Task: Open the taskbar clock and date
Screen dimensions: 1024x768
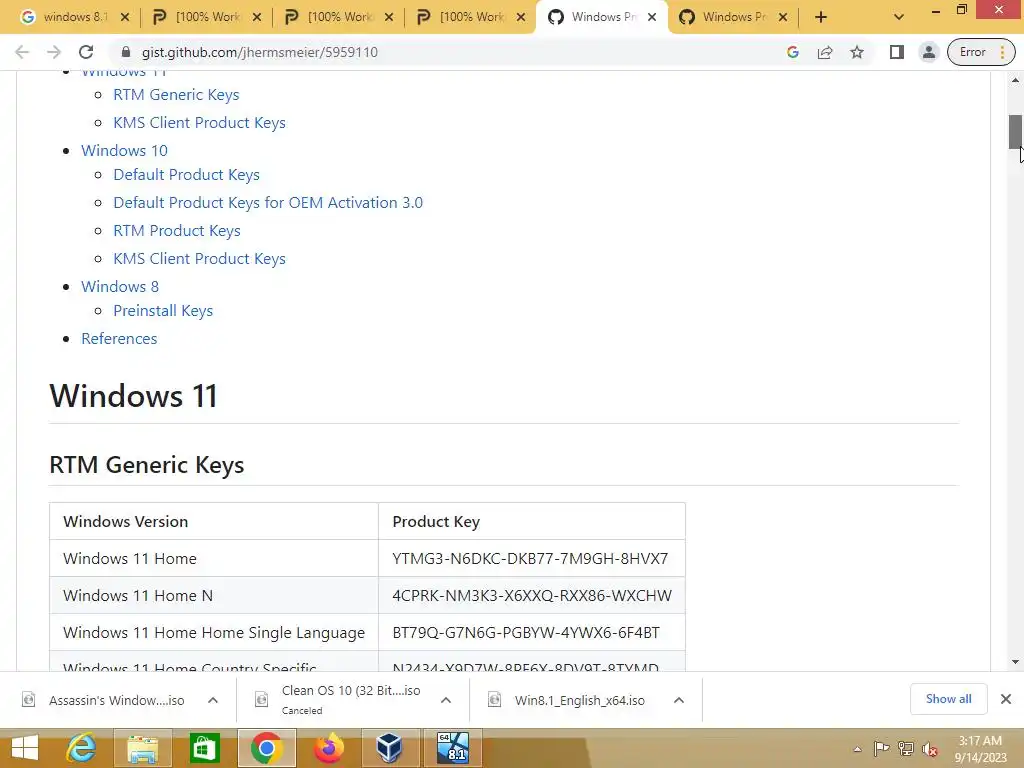Action: (980, 748)
